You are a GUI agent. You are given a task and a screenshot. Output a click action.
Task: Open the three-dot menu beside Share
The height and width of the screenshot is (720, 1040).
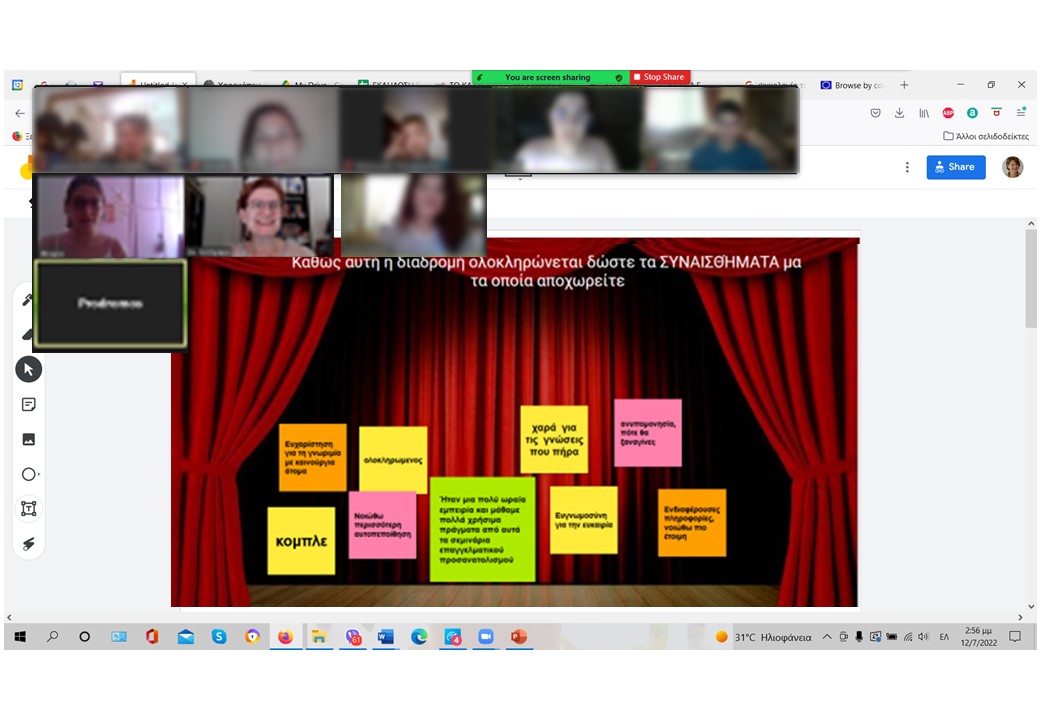coord(907,167)
